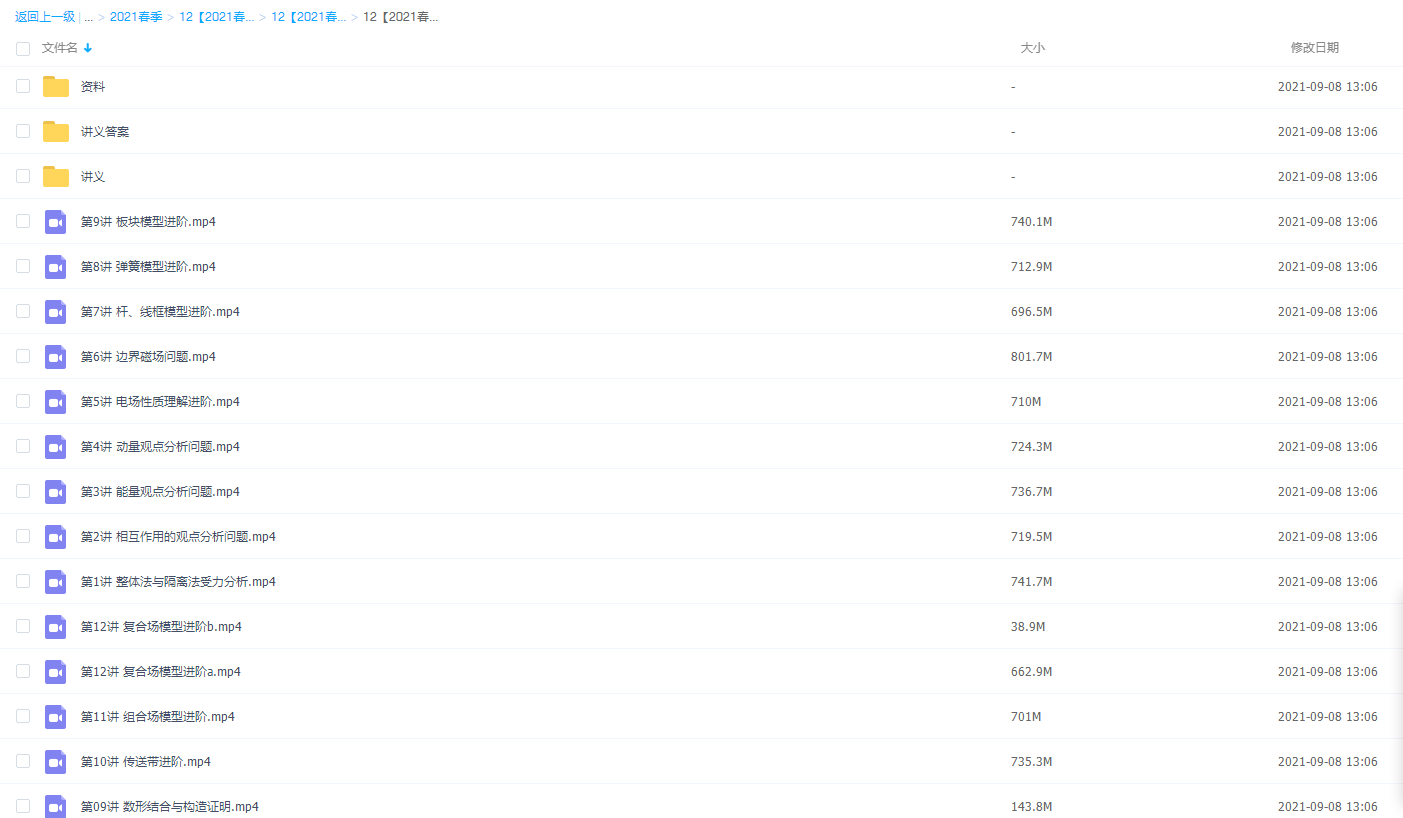The width and height of the screenshot is (1403, 818).
Task: Click video icon for 第12讲 复合场模型进阶b.mp4
Action: pos(56,627)
